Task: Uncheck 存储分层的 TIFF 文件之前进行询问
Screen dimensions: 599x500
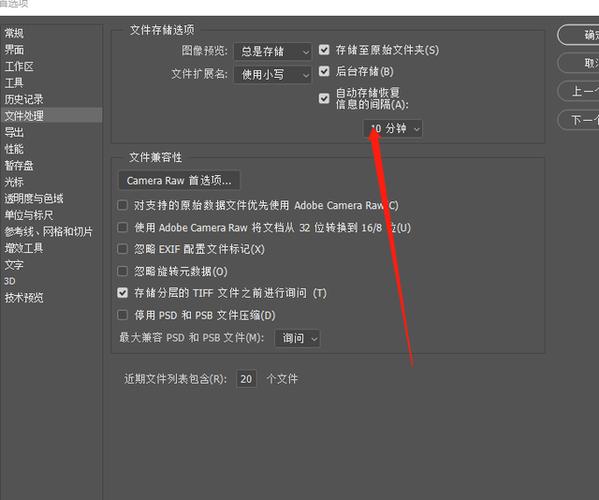Action: (x=122, y=293)
